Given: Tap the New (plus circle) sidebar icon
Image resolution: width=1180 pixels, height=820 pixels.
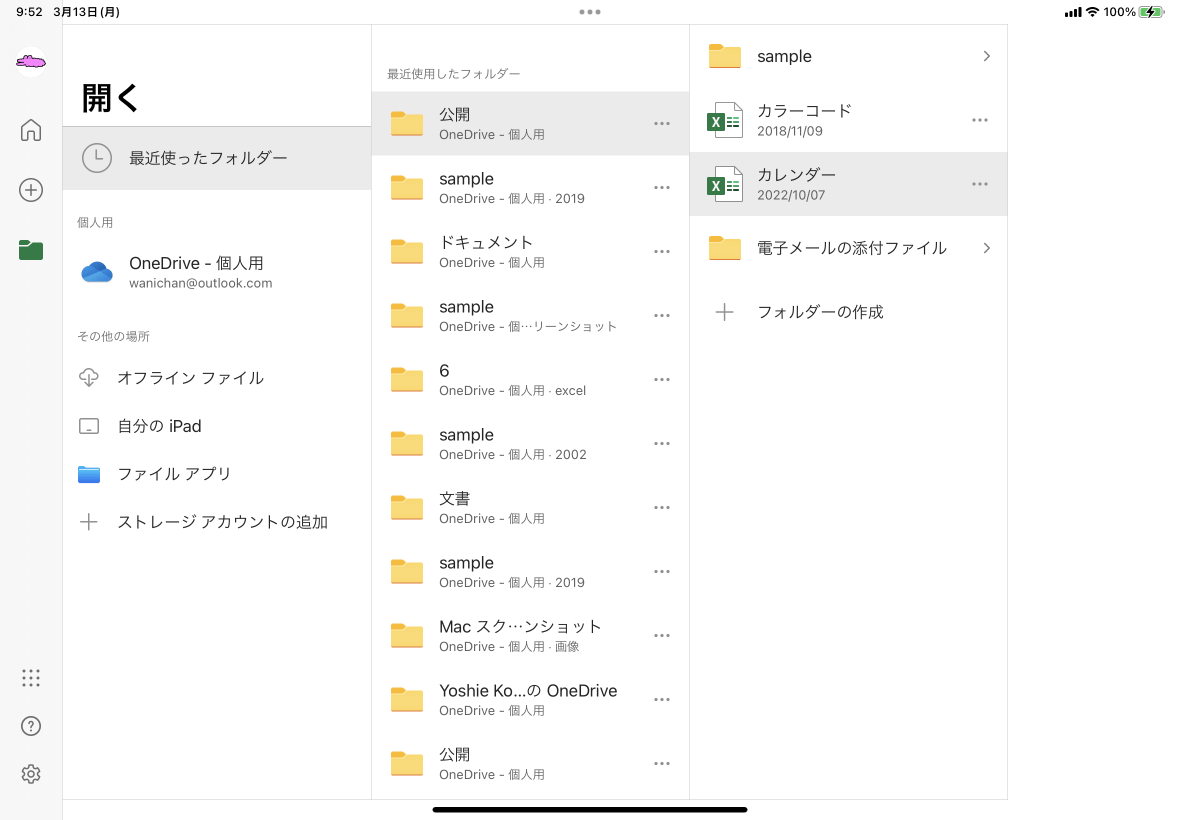Looking at the screenshot, I should [x=31, y=190].
